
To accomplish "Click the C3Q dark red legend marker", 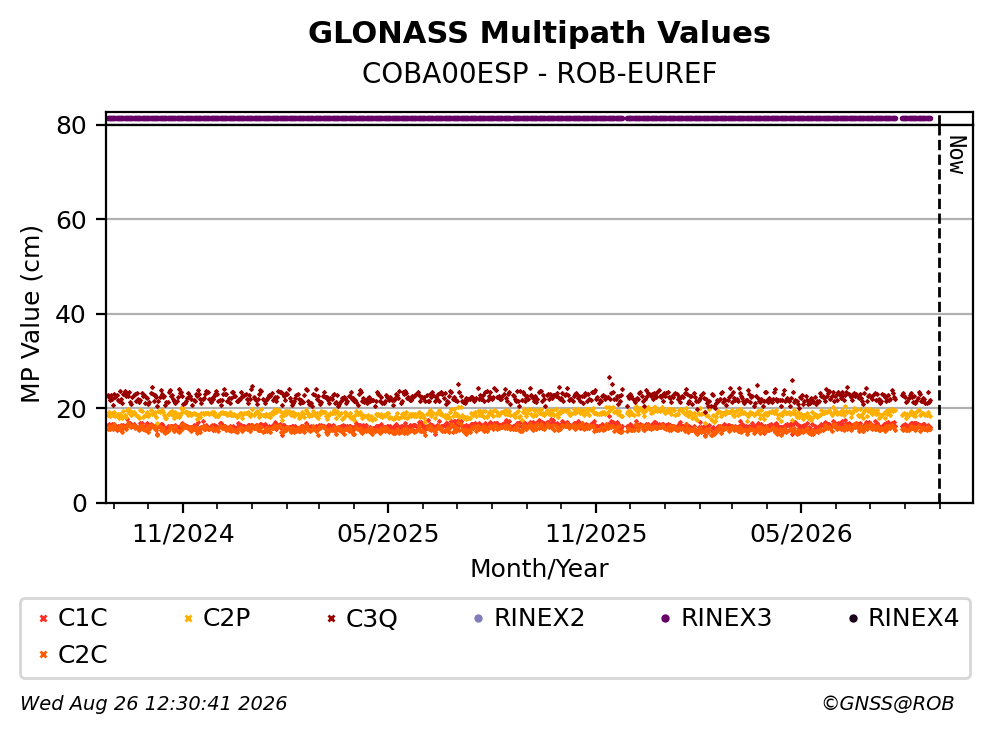I will pyautogui.click(x=331, y=619).
